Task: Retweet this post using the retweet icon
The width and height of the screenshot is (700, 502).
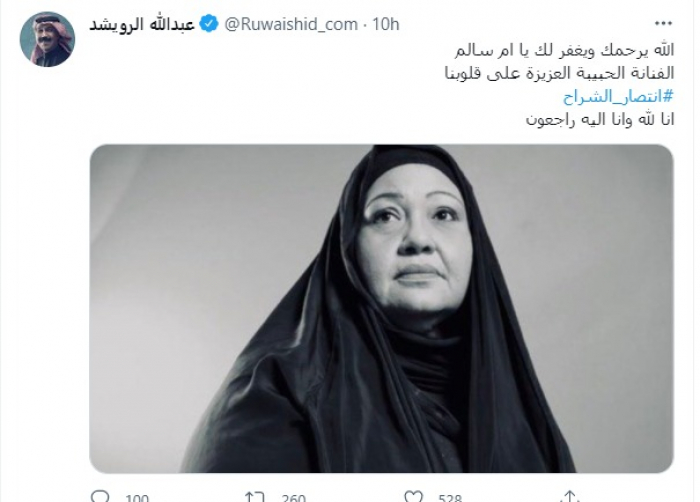Action: coord(255,496)
